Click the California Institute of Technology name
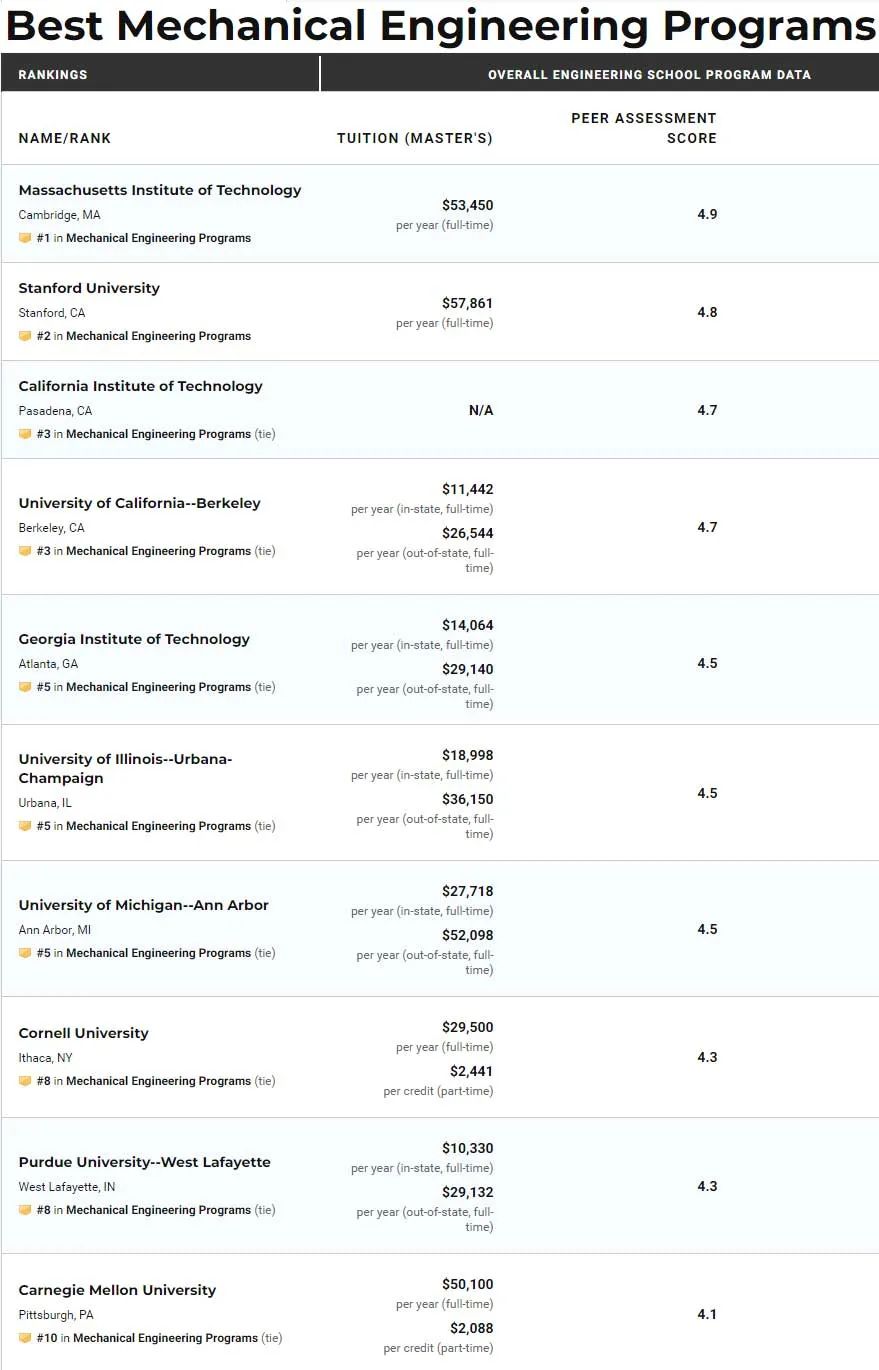This screenshot has height=1370, width=879. [x=140, y=386]
